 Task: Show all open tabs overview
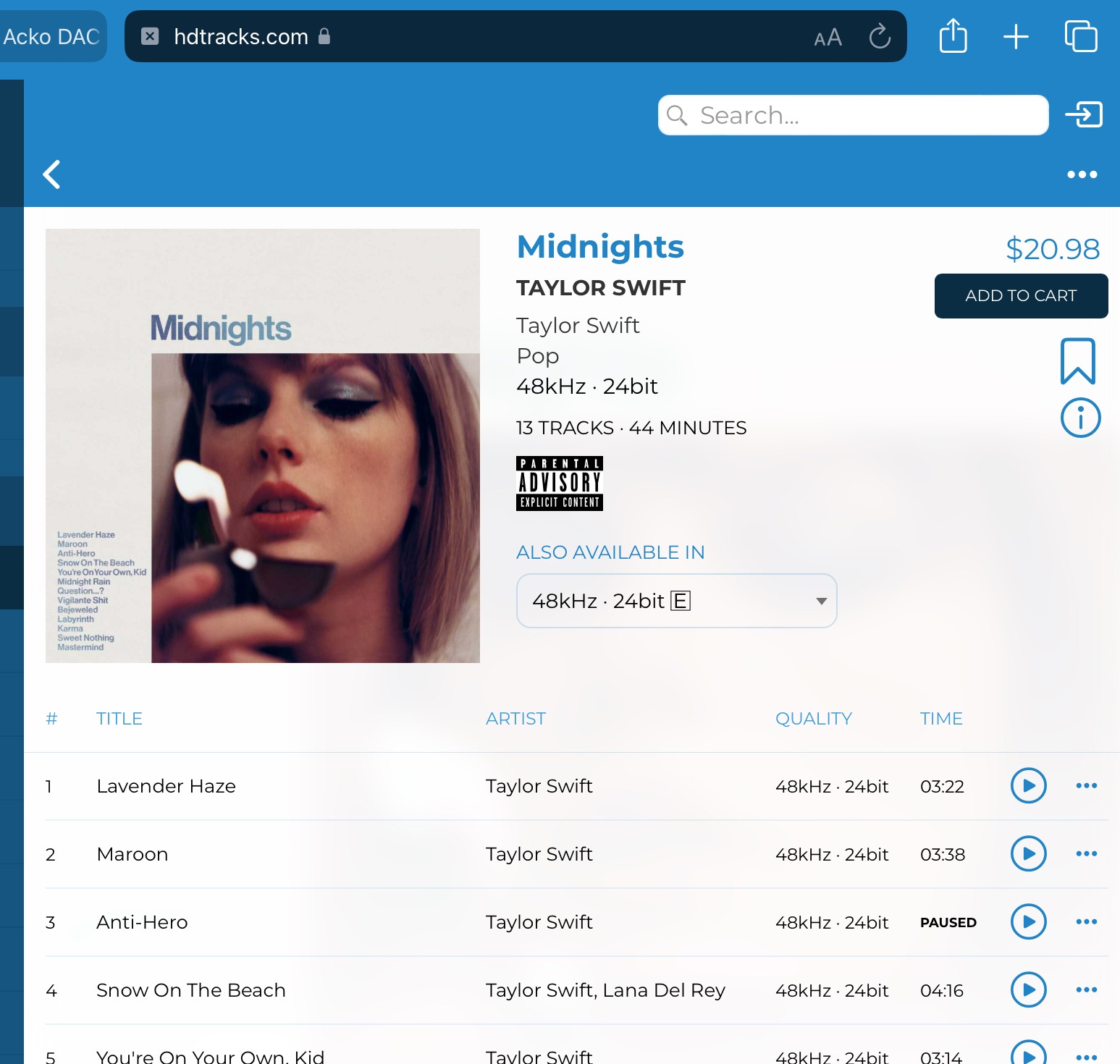pyautogui.click(x=1081, y=36)
